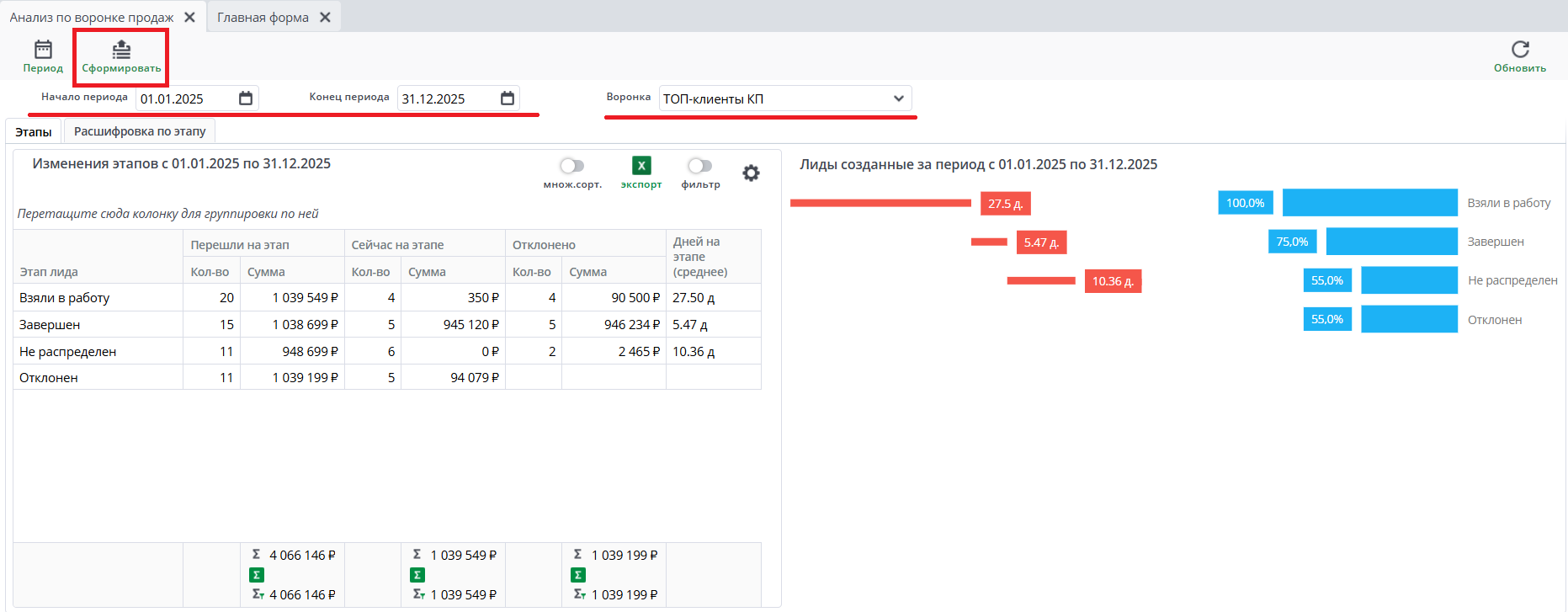
Task: Export the table via Excel icon
Action: [x=641, y=166]
